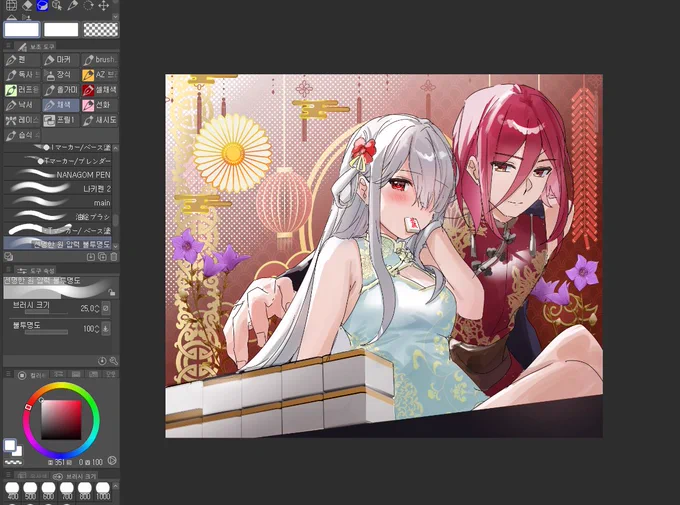Click the color wheel hue ring
The width and height of the screenshot is (680, 505).
[x=61, y=384]
